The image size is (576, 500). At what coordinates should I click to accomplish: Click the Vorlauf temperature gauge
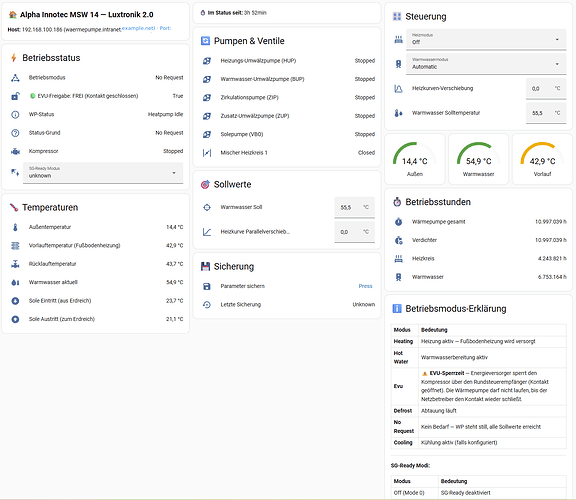[x=542, y=159]
